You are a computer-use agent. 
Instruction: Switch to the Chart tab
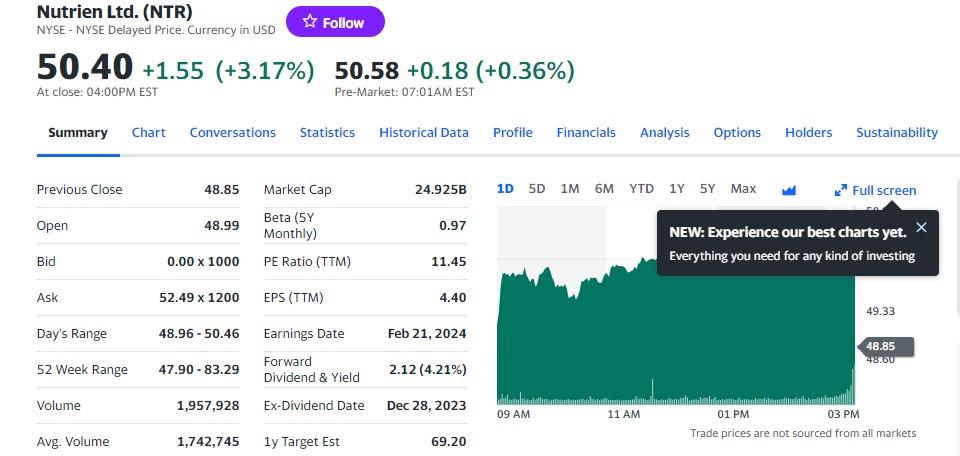coord(148,132)
